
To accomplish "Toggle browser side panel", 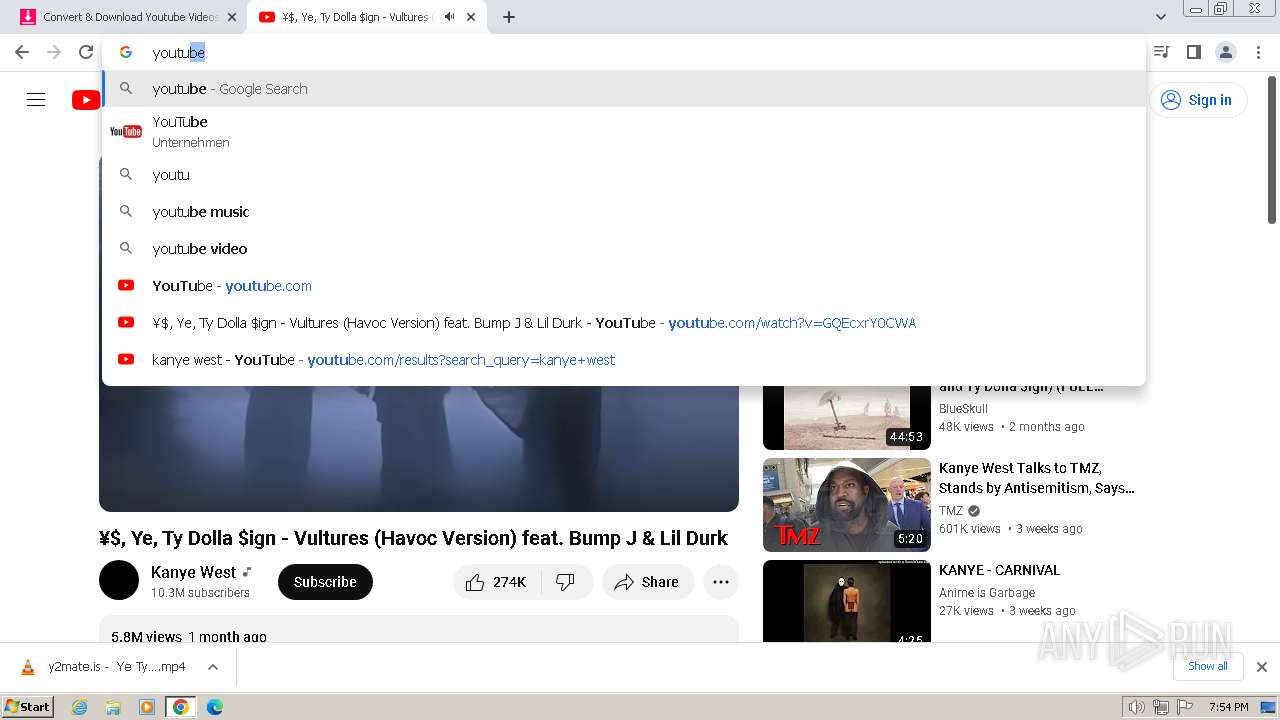I will [x=1193, y=52].
